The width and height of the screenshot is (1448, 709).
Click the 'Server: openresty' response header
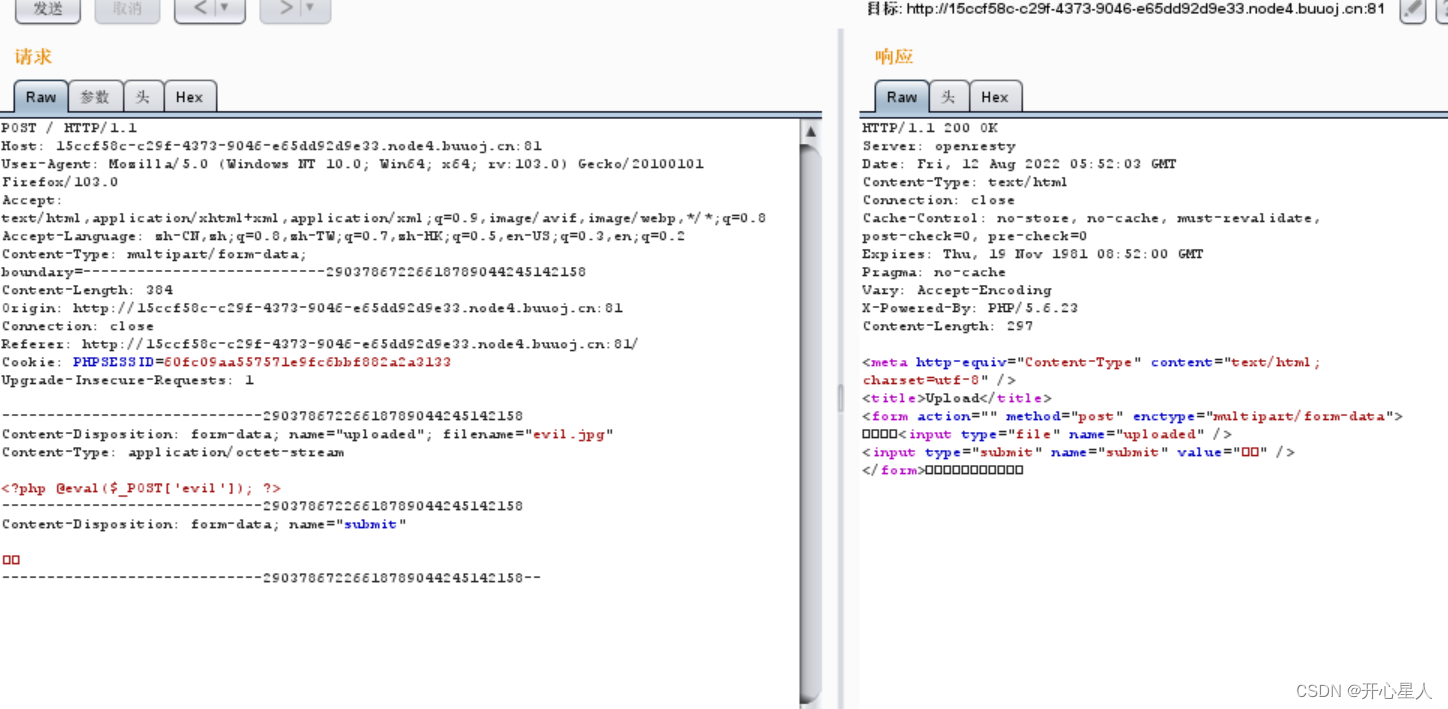[x=939, y=146]
